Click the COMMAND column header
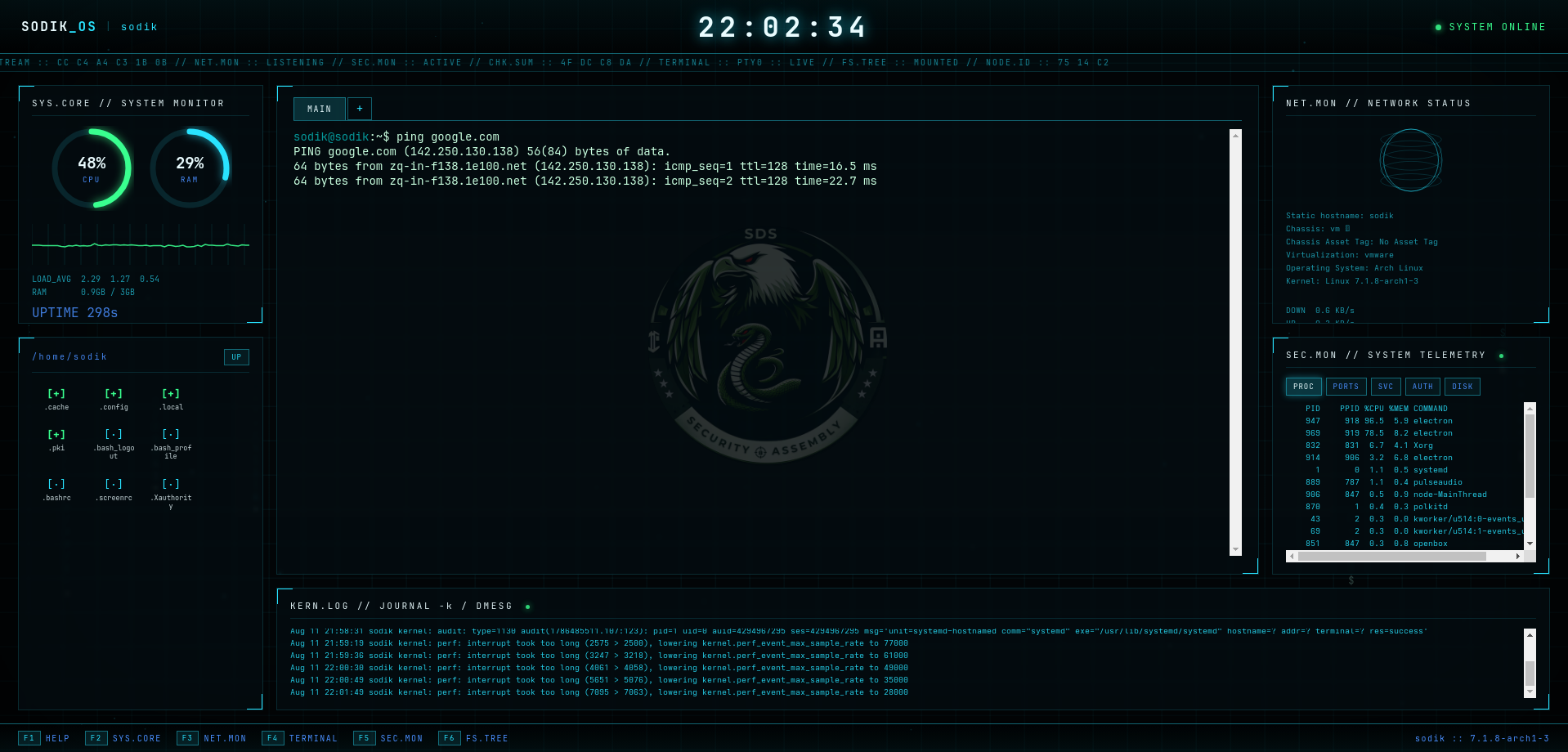The width and height of the screenshot is (1568, 752). [x=1430, y=409]
